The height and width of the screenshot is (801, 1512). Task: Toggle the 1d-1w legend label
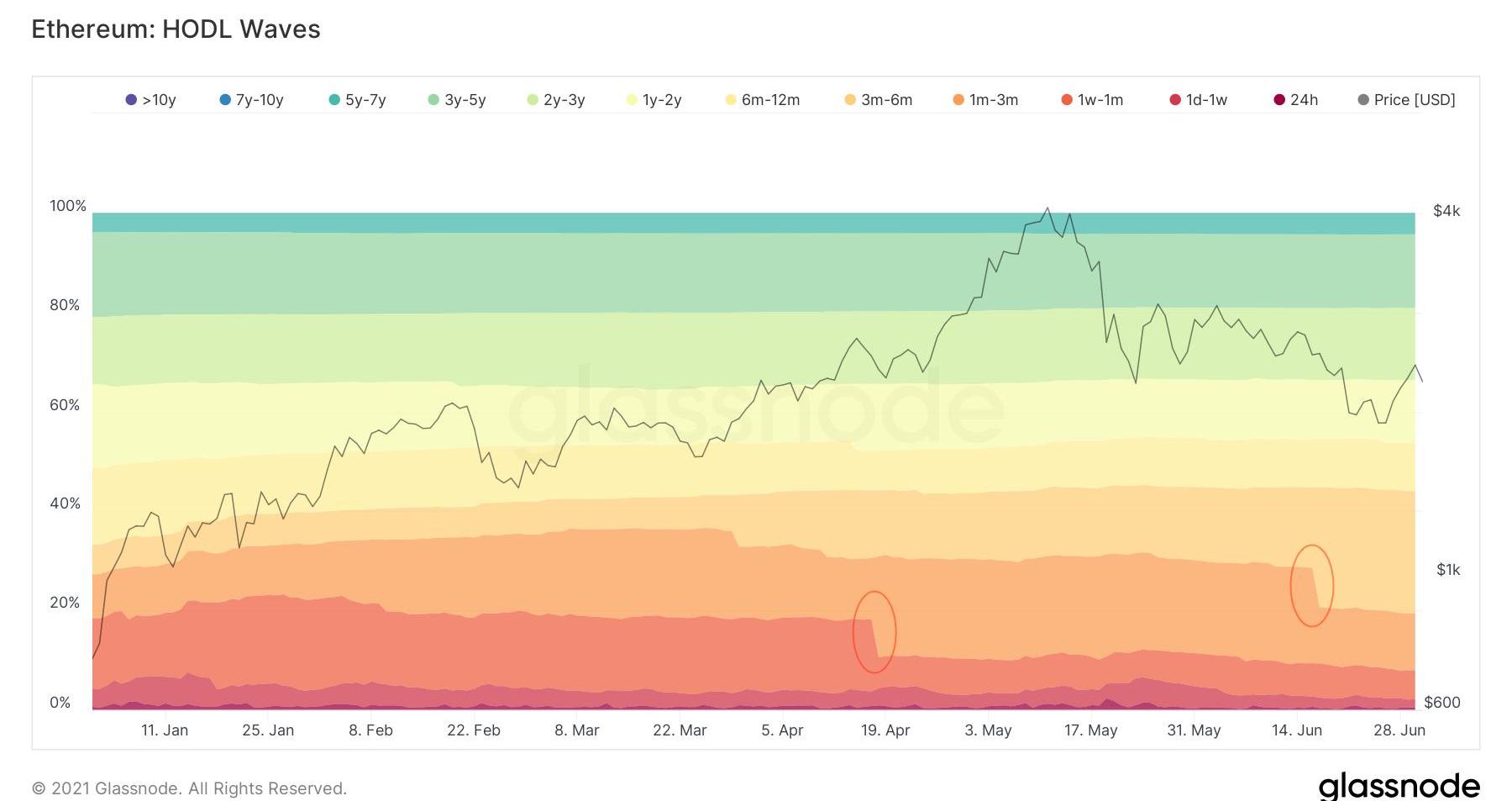pos(1206,100)
